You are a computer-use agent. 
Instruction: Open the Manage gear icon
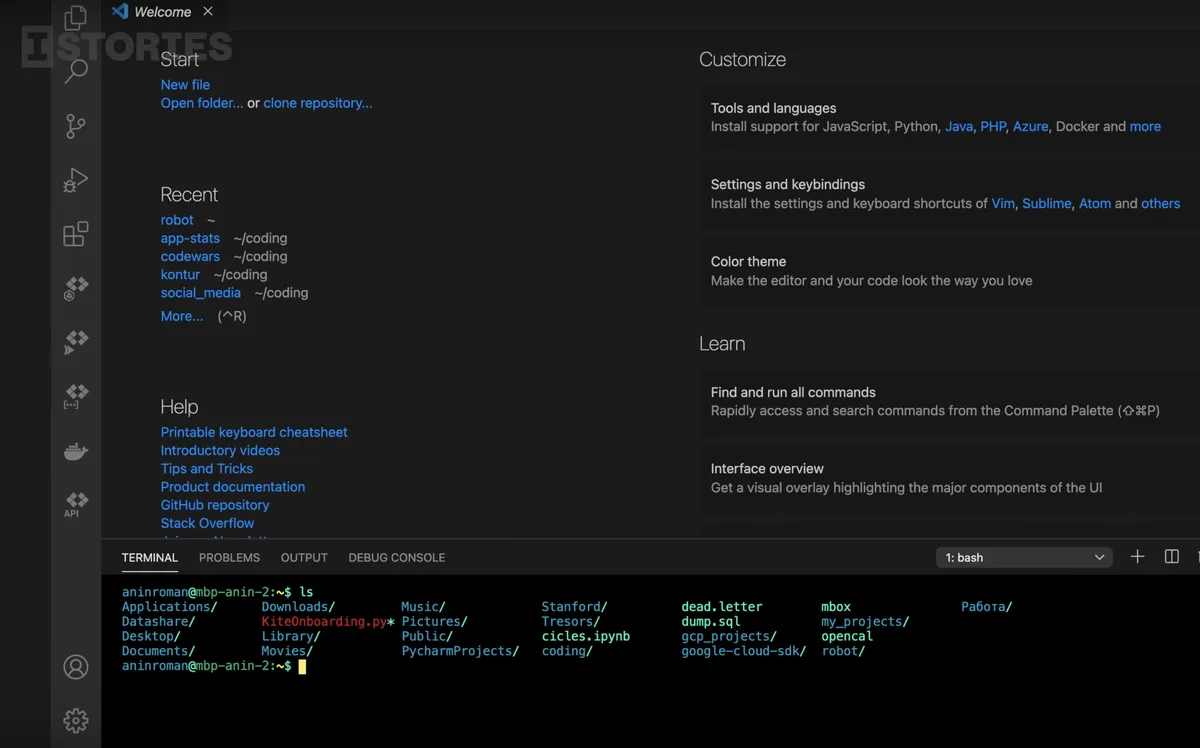click(x=76, y=720)
